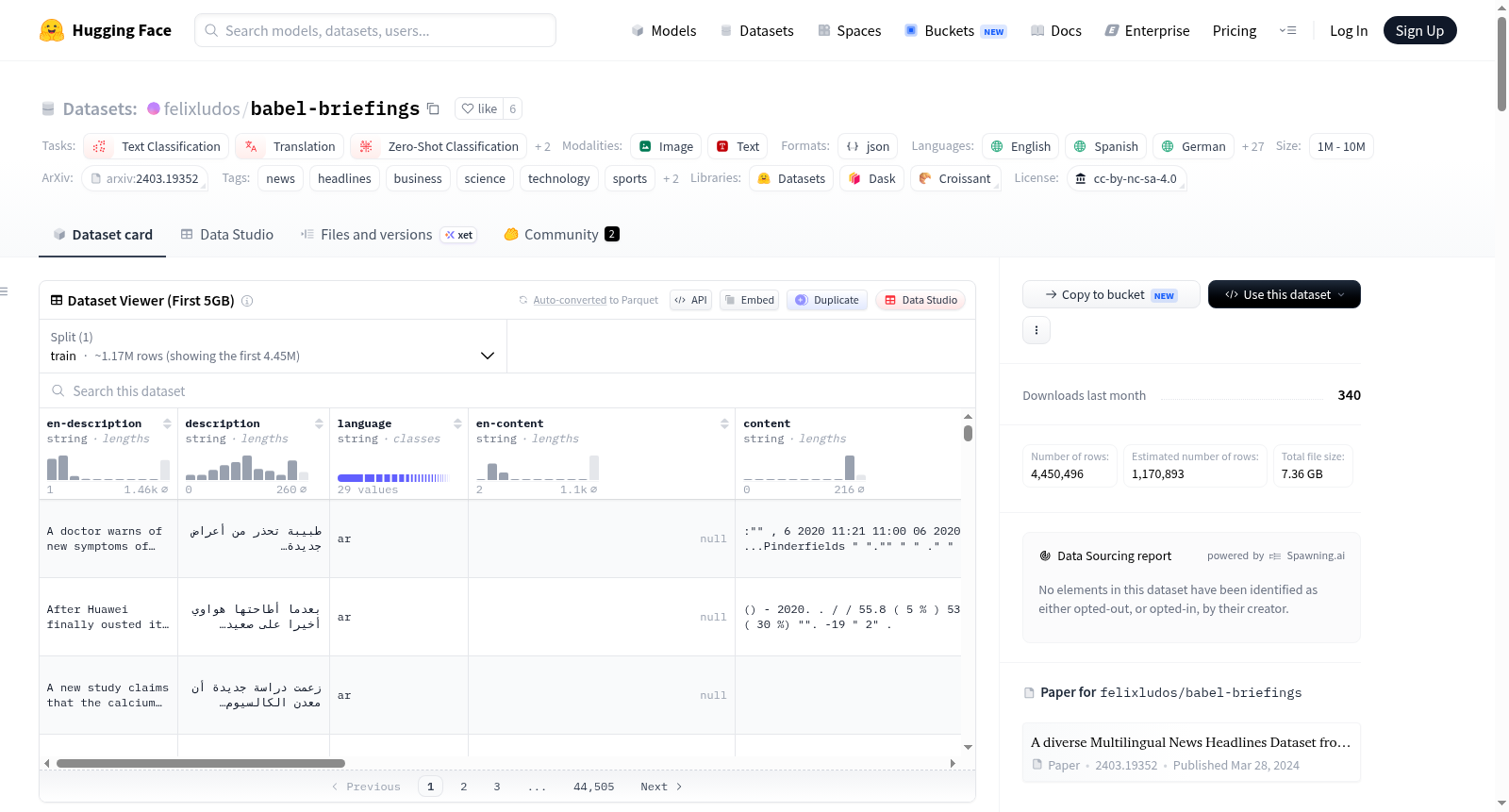The height and width of the screenshot is (812, 1509).
Task: Open the Spaces menu item
Action: [849, 30]
